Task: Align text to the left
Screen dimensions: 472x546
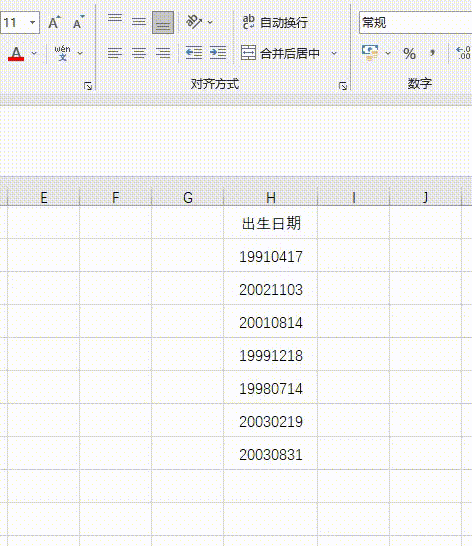Action: point(115,53)
